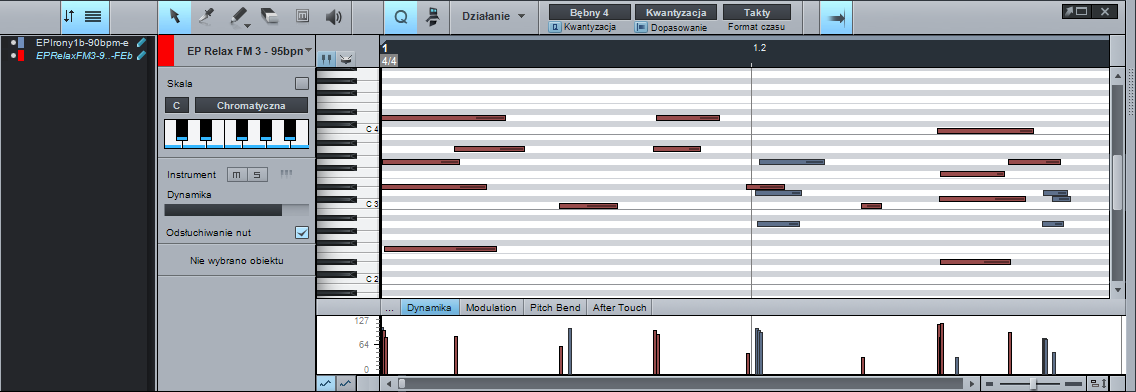The width and height of the screenshot is (1136, 392).
Task: Open the Bębny 4 quantize value field
Action: pos(589,12)
